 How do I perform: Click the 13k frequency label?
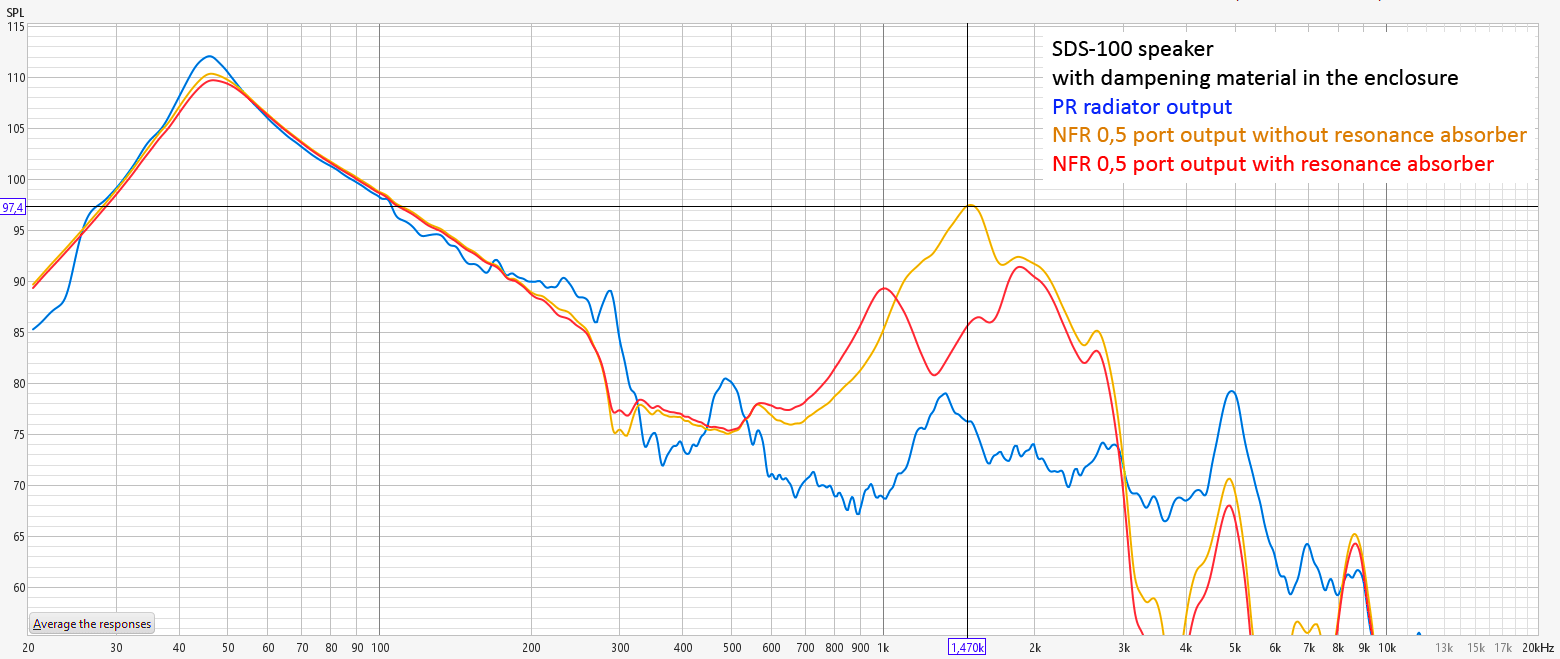(x=1444, y=648)
